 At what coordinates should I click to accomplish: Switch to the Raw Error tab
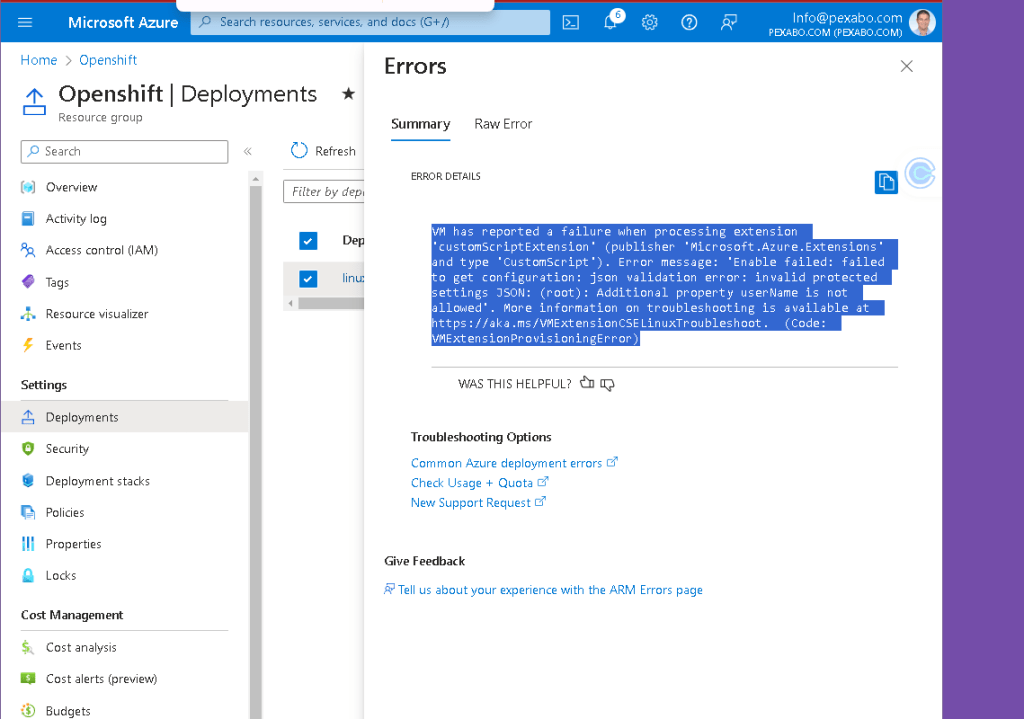503,124
